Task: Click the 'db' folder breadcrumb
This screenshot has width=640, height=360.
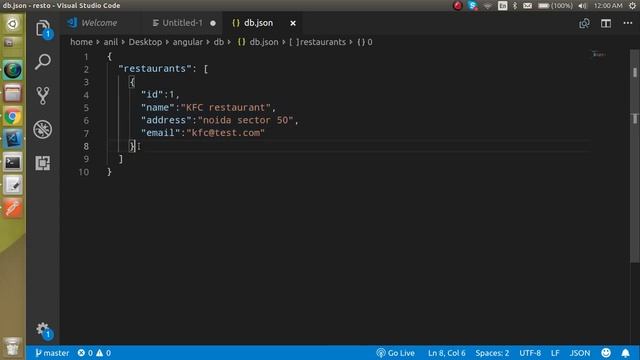Action: 219,42
